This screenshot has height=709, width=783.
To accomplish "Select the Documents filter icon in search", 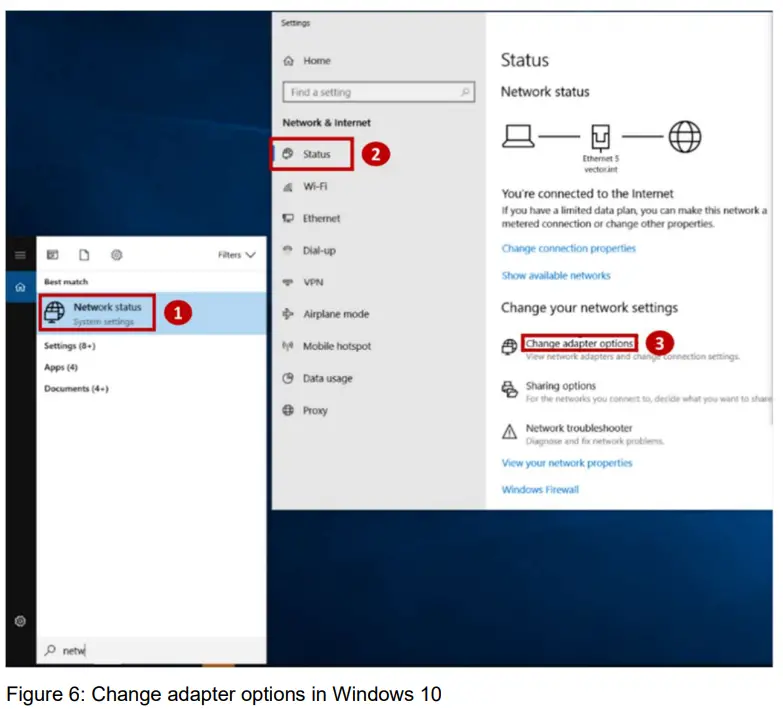I will (84, 255).
